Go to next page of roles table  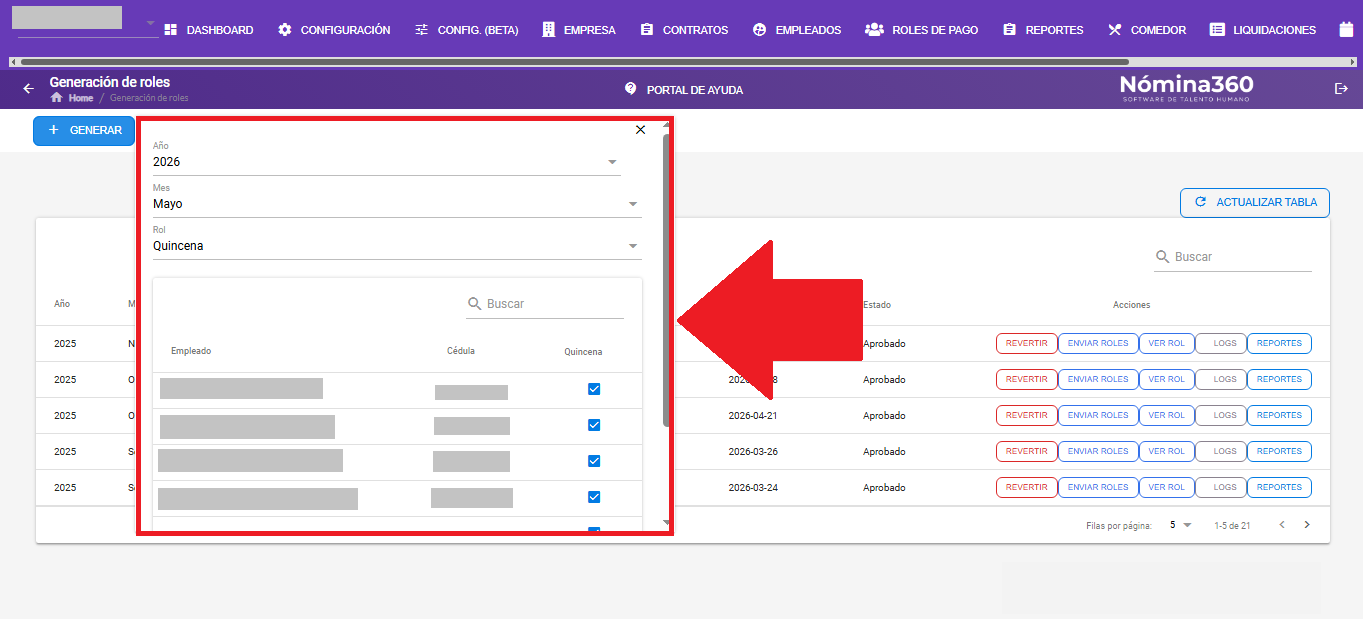pos(1306,525)
